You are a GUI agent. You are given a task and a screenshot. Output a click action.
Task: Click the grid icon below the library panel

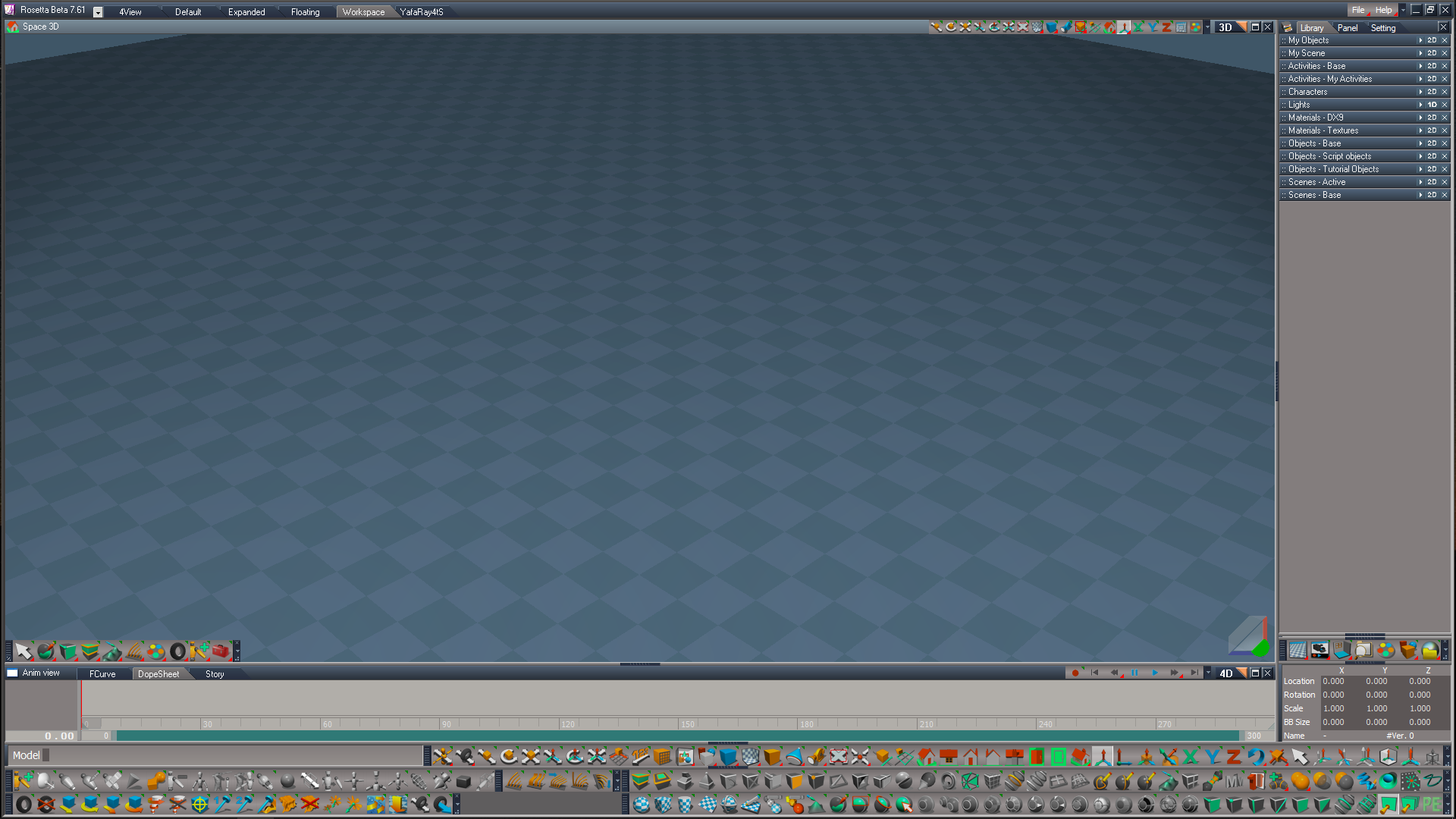(1298, 651)
